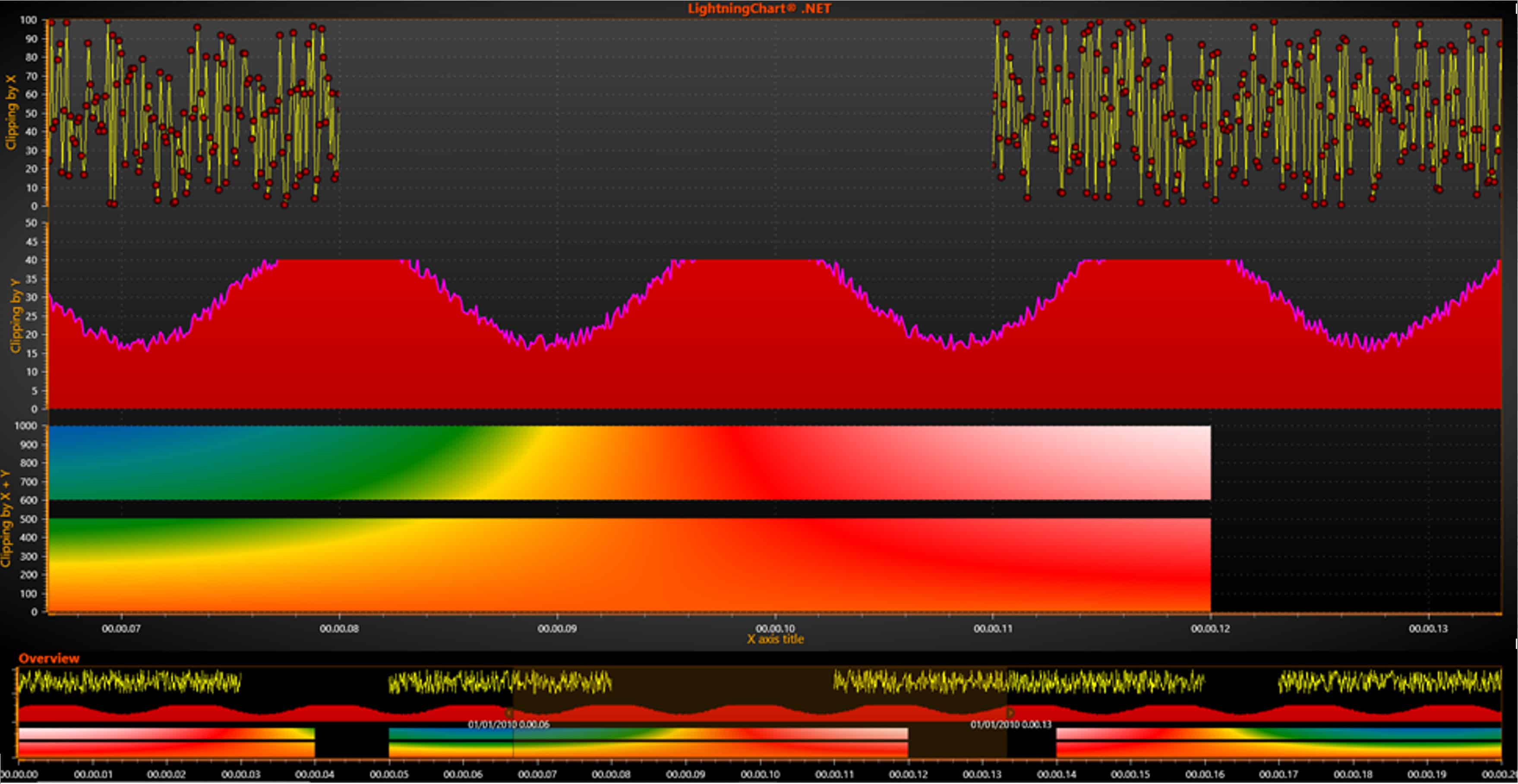This screenshot has height=784, width=1518.
Task: Click the 00.00.17 tick on overview axis
Action: (1279, 774)
